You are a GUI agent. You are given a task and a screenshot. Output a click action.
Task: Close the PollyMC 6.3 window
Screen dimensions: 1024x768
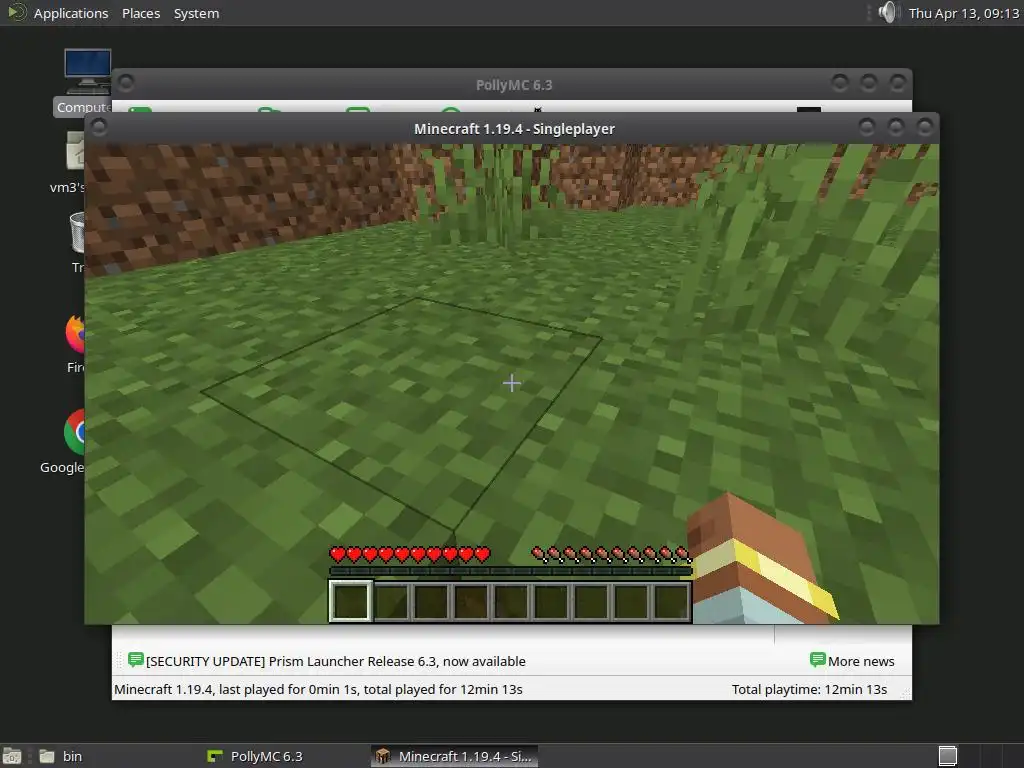tap(897, 83)
